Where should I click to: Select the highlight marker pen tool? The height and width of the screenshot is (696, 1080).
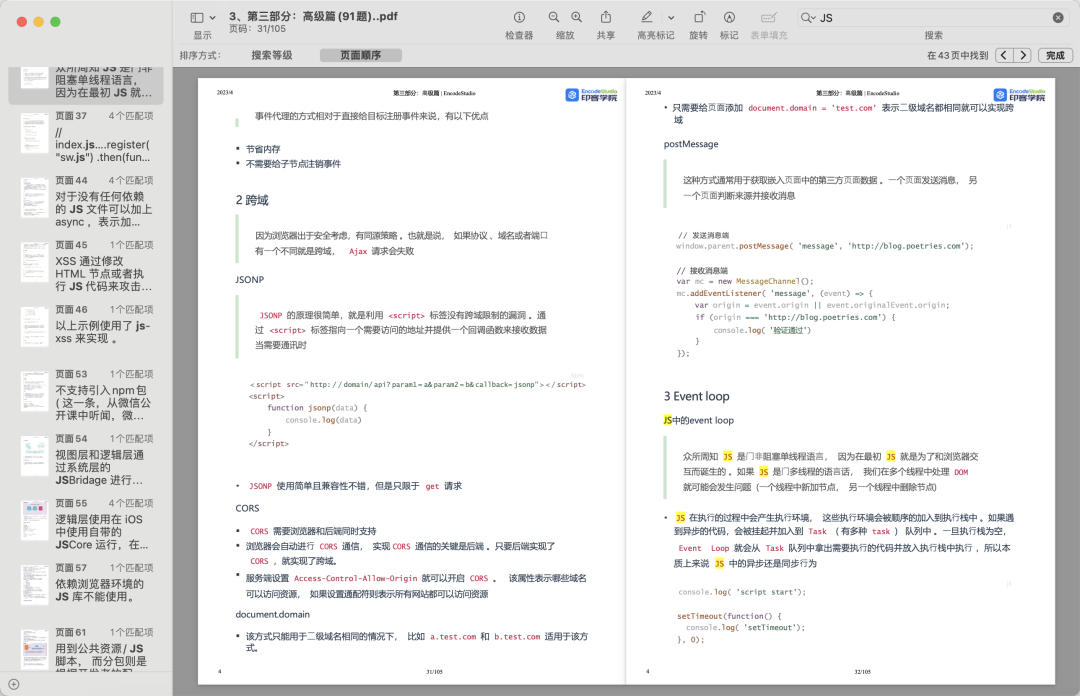point(646,17)
